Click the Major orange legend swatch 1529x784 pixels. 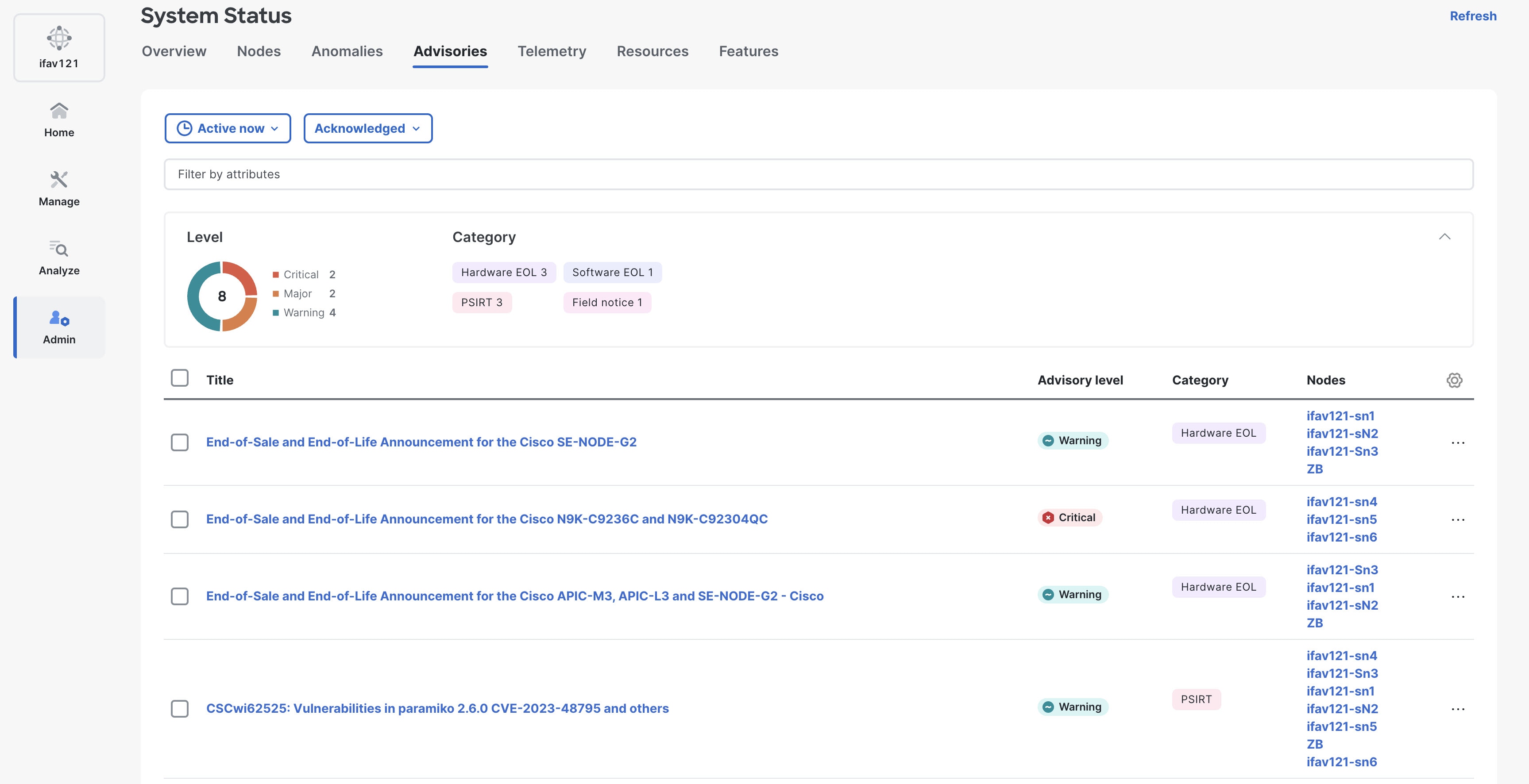coord(275,293)
